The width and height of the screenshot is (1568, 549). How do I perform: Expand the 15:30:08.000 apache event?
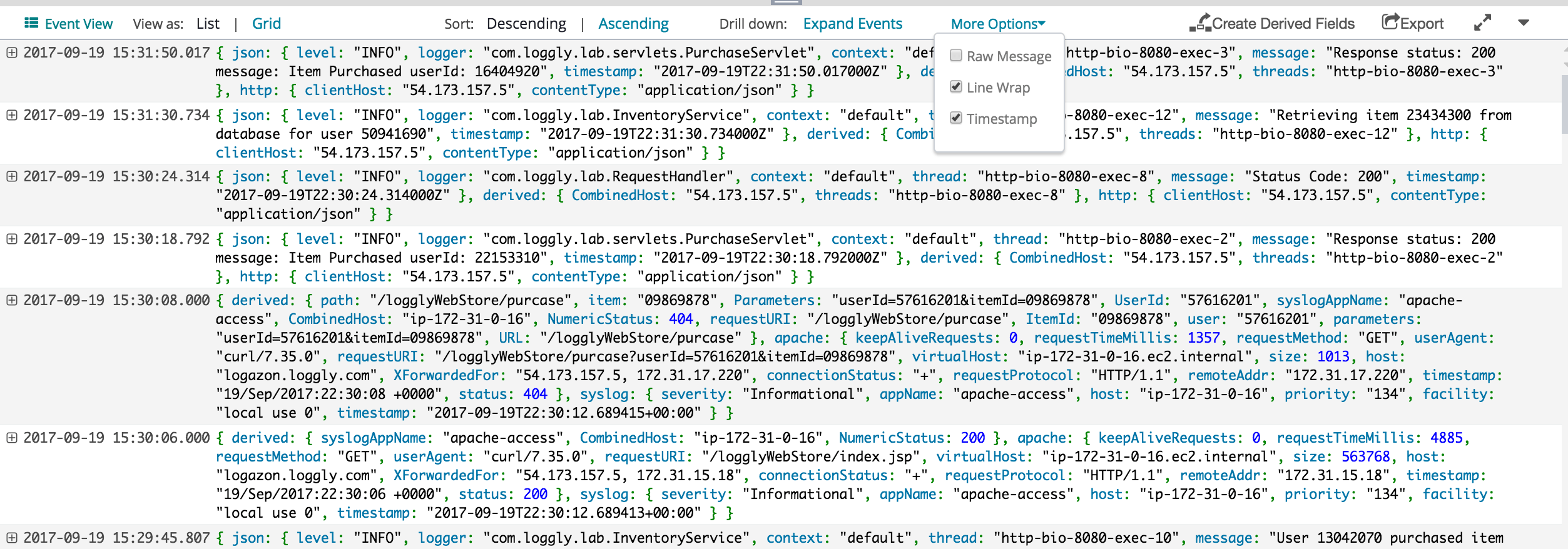pos(11,300)
